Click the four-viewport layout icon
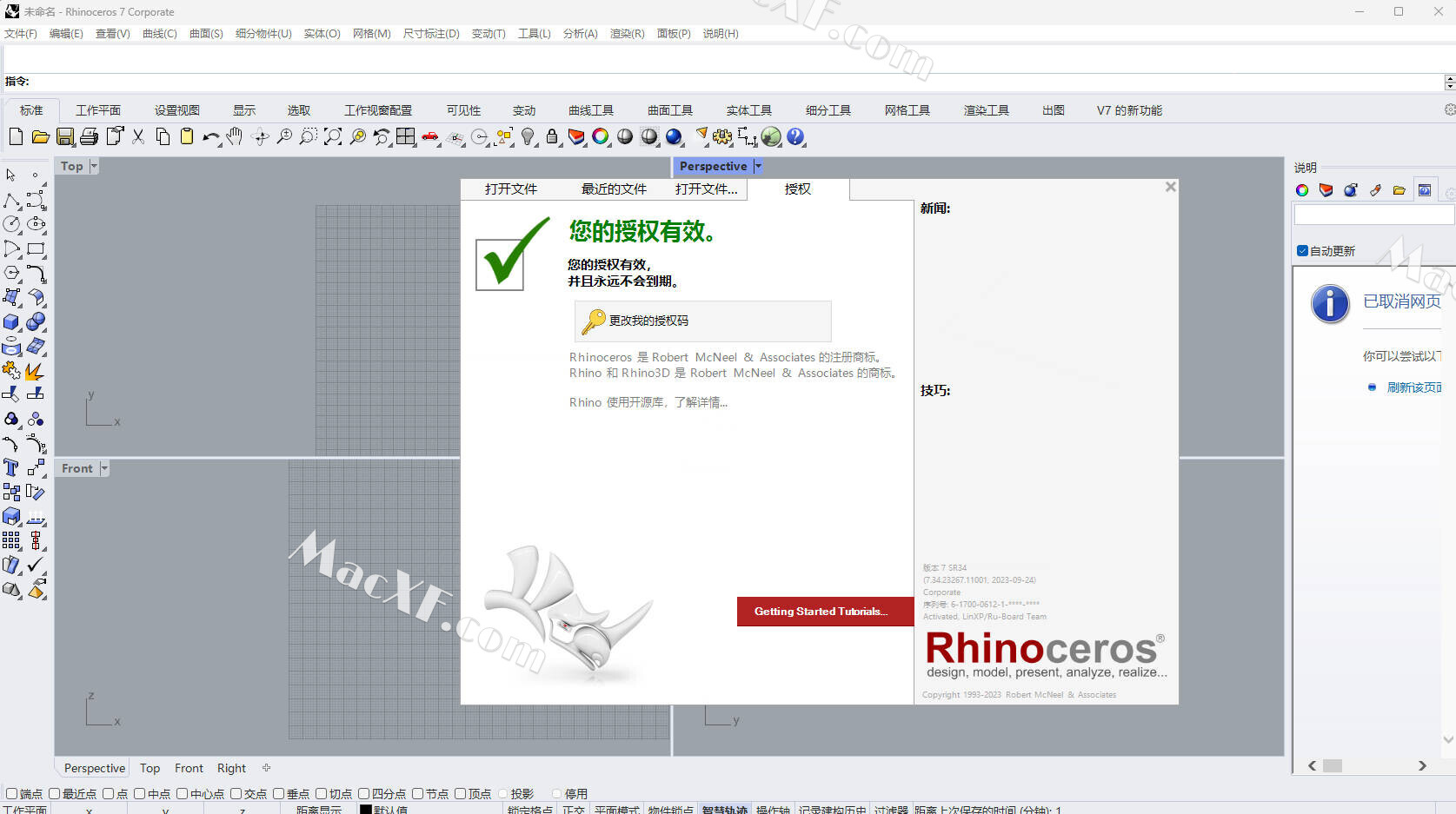This screenshot has width=1456, height=814. (406, 136)
